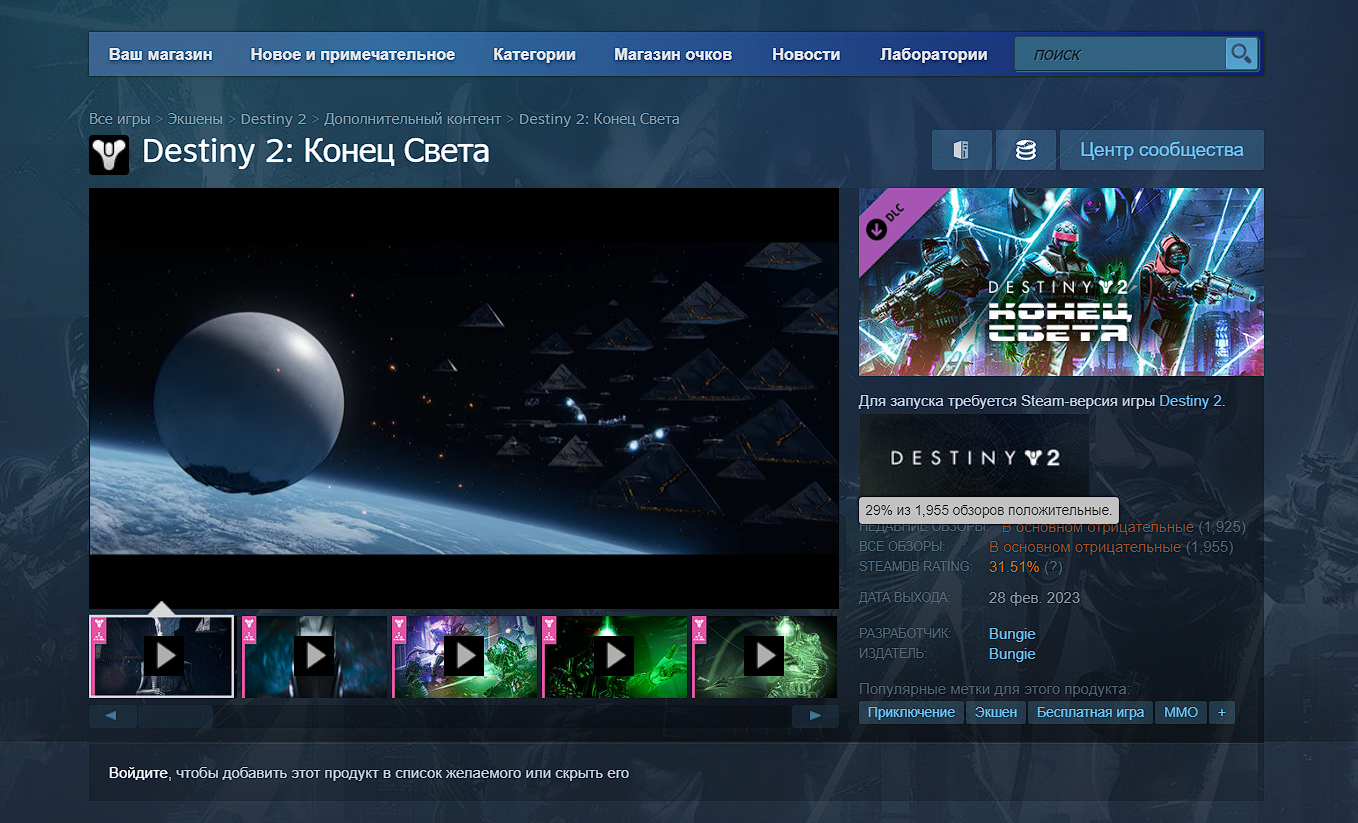The height and width of the screenshot is (823, 1358).
Task: Open the Категории menu
Action: coord(534,55)
